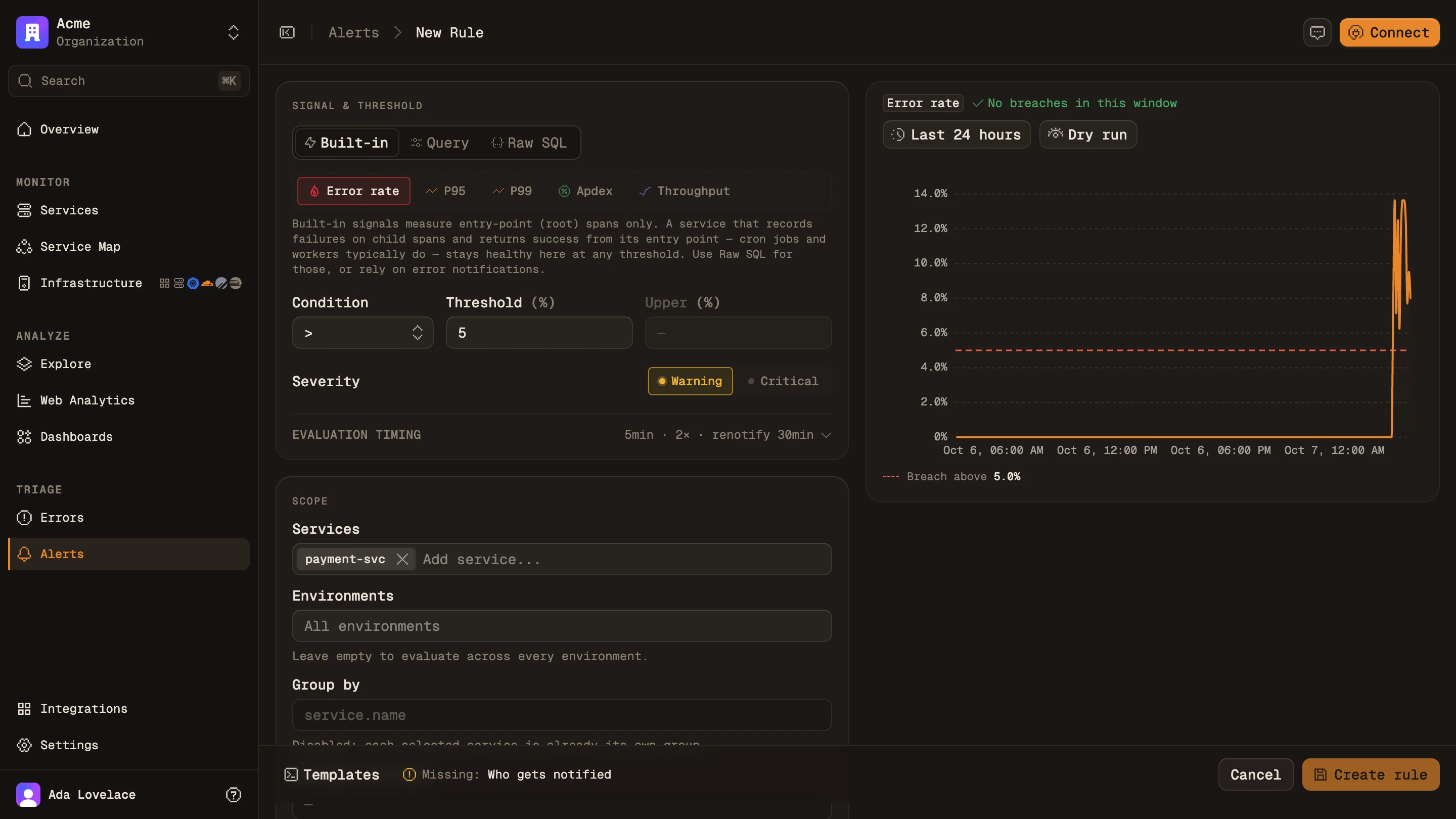This screenshot has height=819, width=1456.
Task: Click the Search field in sidebar
Action: tap(129, 81)
